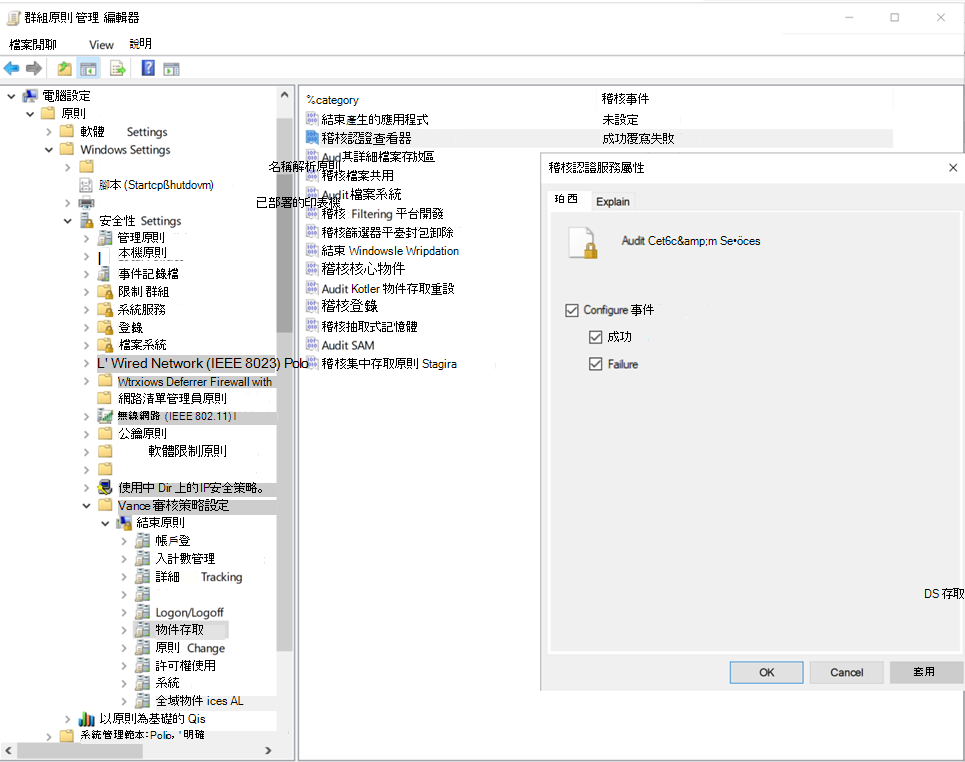
Task: Click the back navigation arrow in the toolbar
Action: pyautogui.click(x=11, y=68)
